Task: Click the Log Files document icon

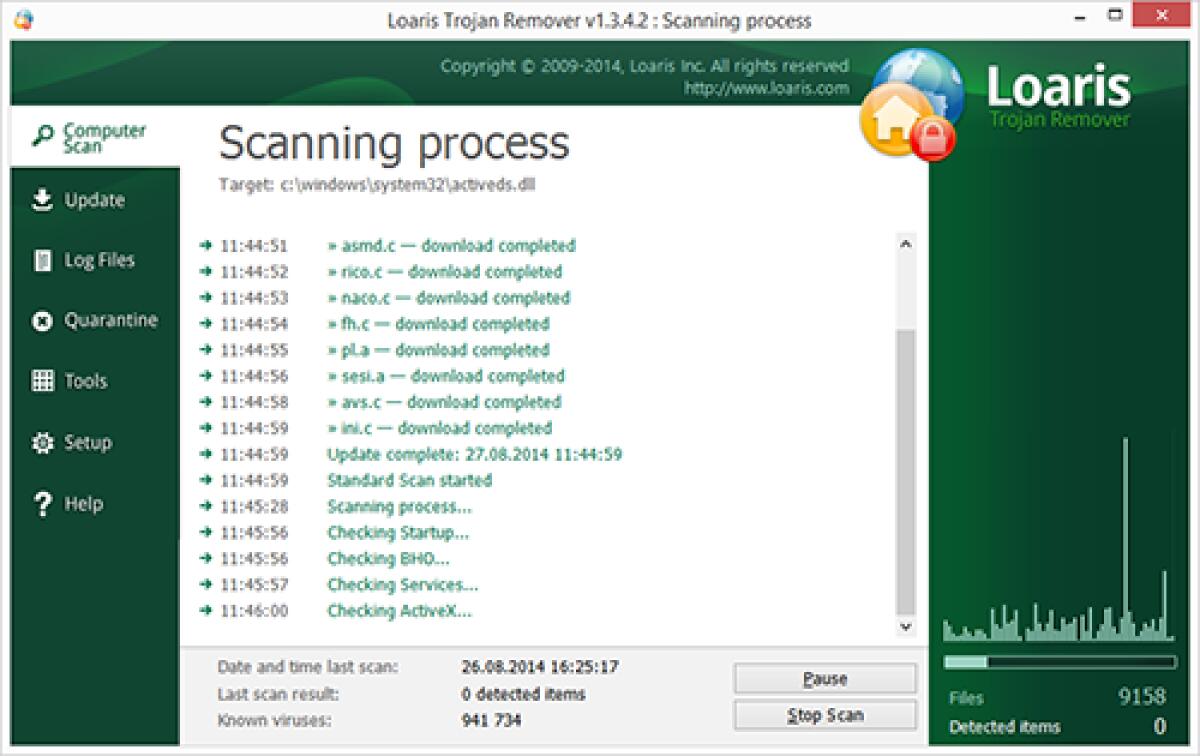Action: pyautogui.click(x=41, y=260)
